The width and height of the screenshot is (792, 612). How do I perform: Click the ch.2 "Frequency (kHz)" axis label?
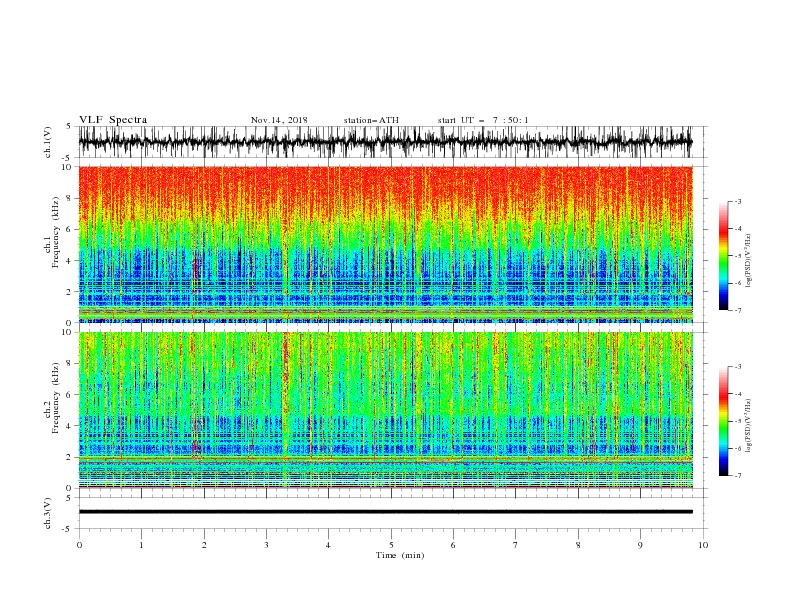point(56,398)
